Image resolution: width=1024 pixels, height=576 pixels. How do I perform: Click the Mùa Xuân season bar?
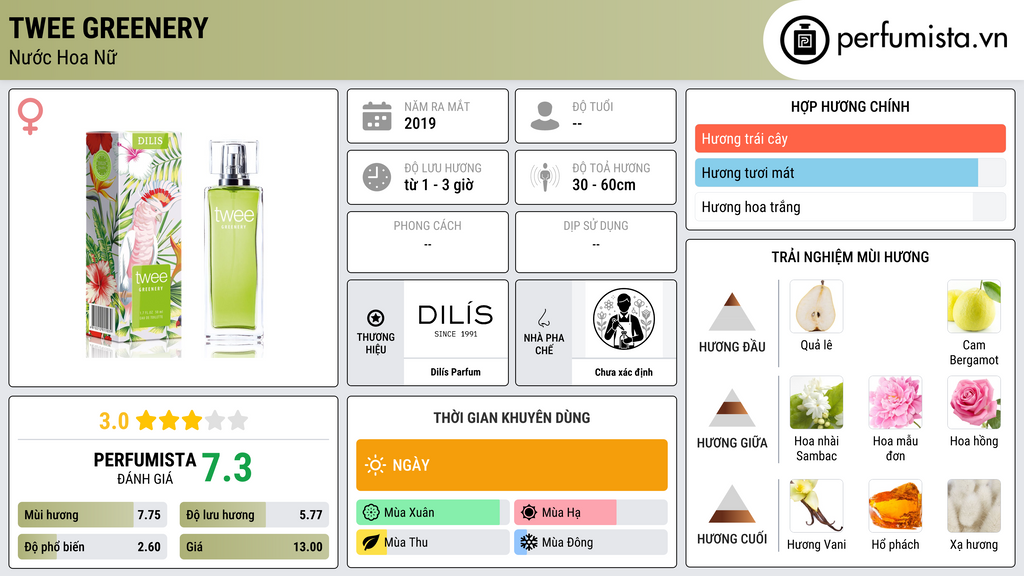coord(433,513)
